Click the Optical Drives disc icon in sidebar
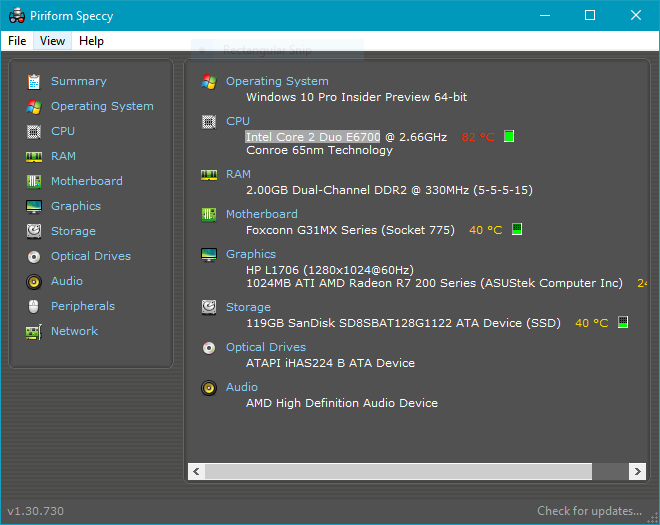660x525 pixels. [34, 256]
